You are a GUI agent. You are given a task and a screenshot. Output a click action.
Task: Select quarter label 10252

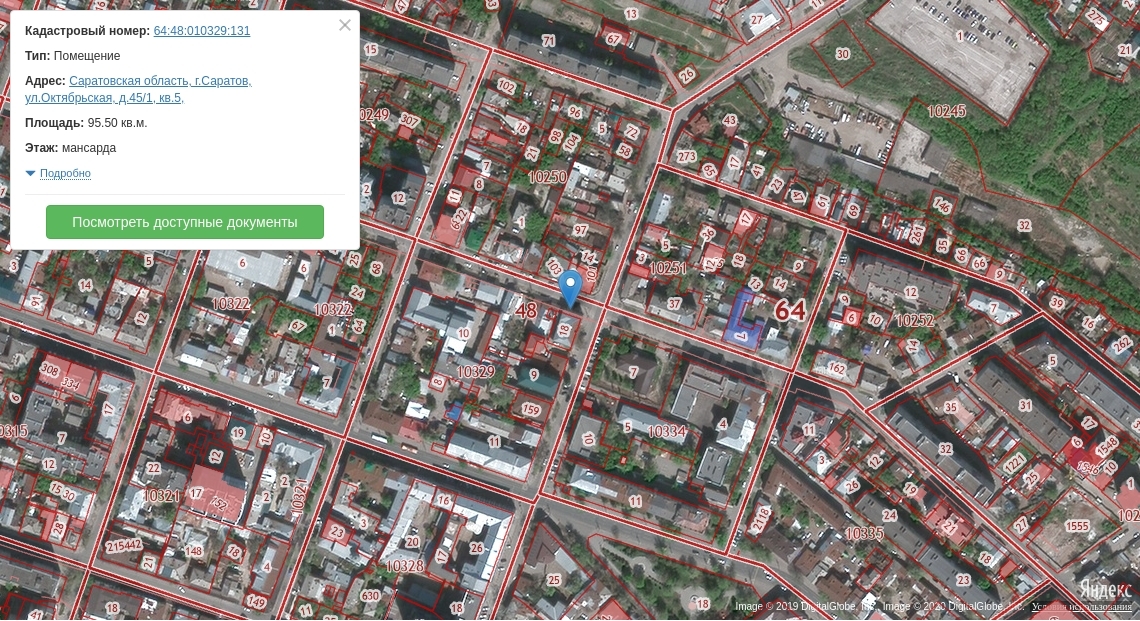point(914,321)
